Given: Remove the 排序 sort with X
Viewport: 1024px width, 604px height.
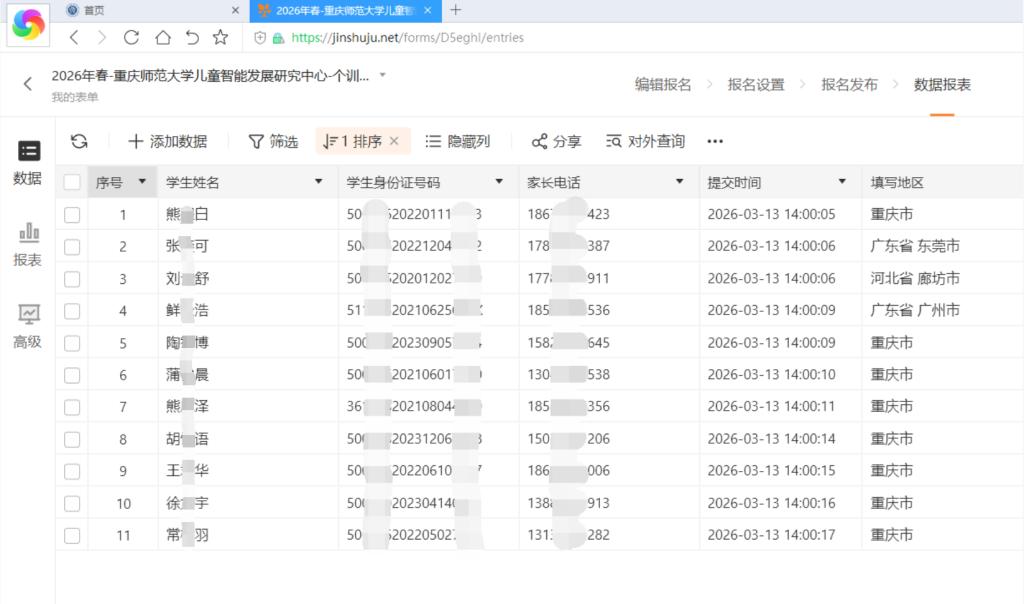Looking at the screenshot, I should (394, 141).
